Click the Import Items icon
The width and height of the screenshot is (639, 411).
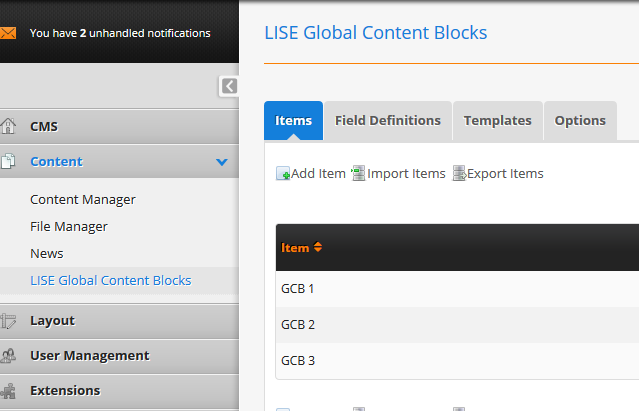coord(359,174)
